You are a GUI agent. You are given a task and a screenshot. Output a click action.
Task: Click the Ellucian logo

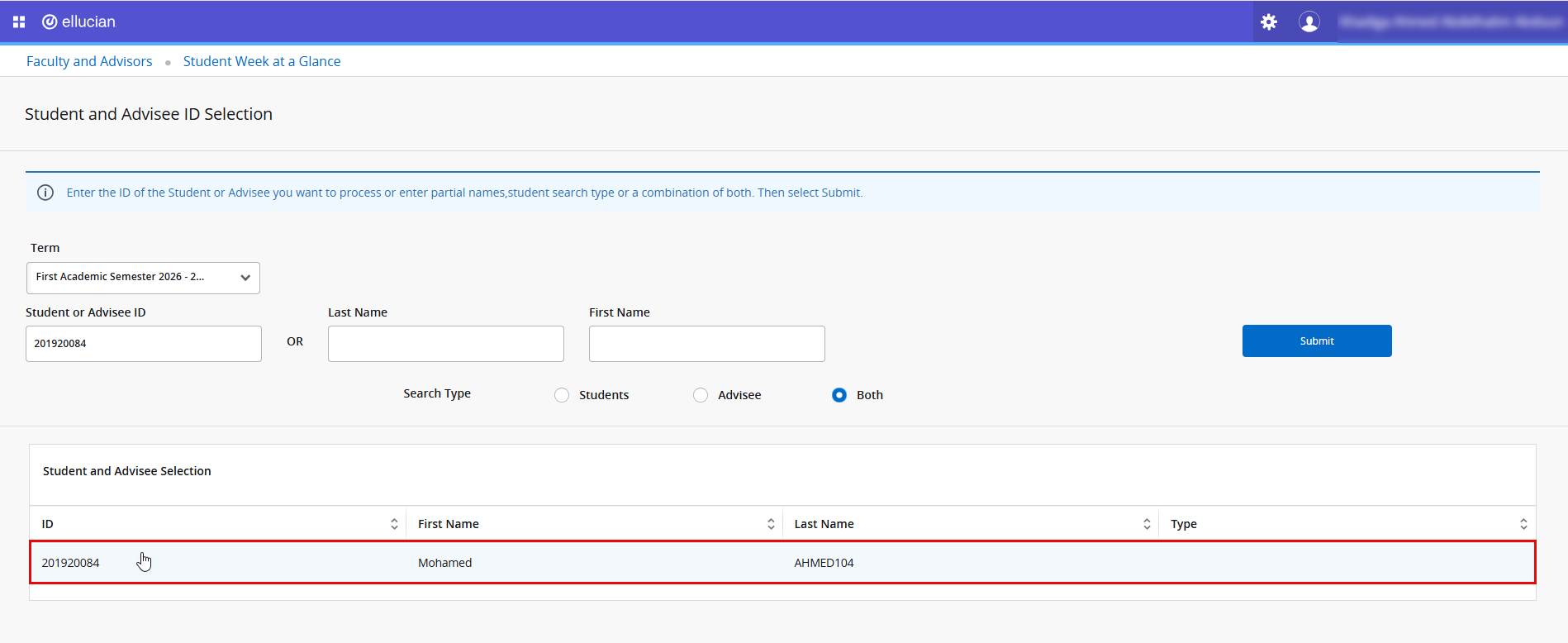click(x=79, y=22)
